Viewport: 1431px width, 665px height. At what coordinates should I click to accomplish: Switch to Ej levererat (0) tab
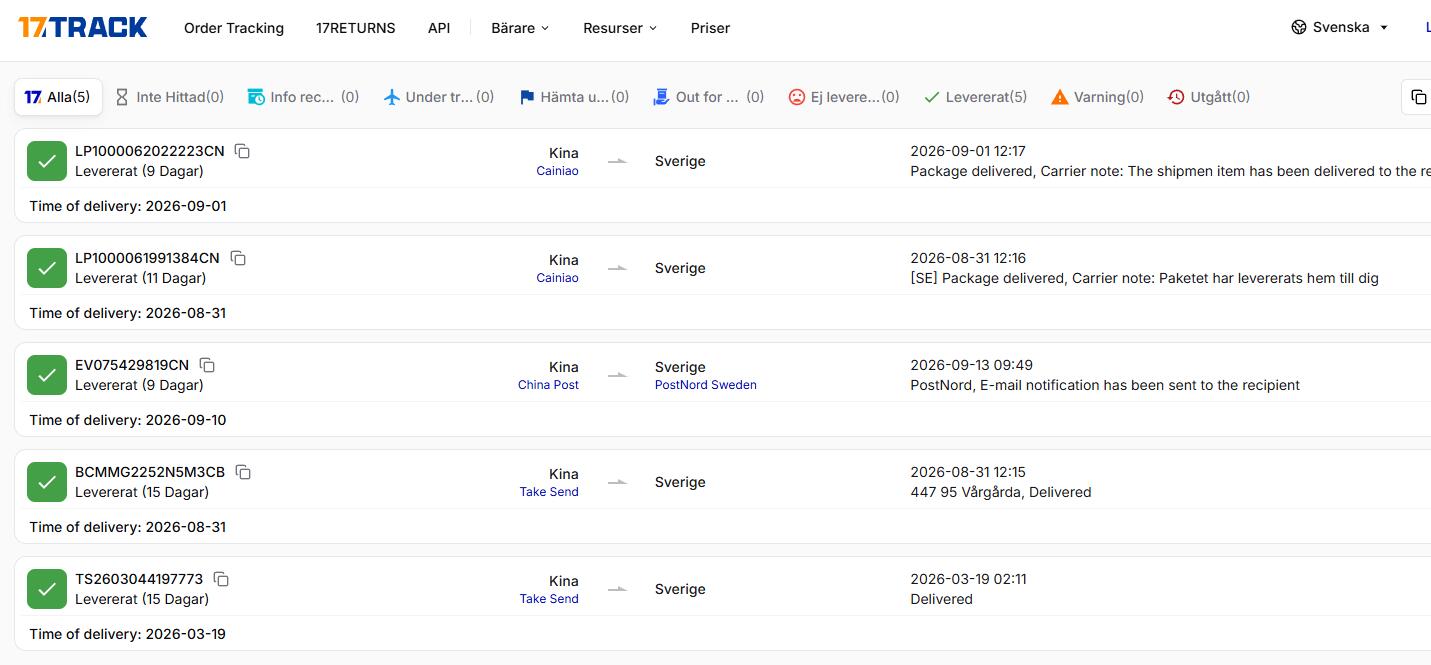(843, 97)
